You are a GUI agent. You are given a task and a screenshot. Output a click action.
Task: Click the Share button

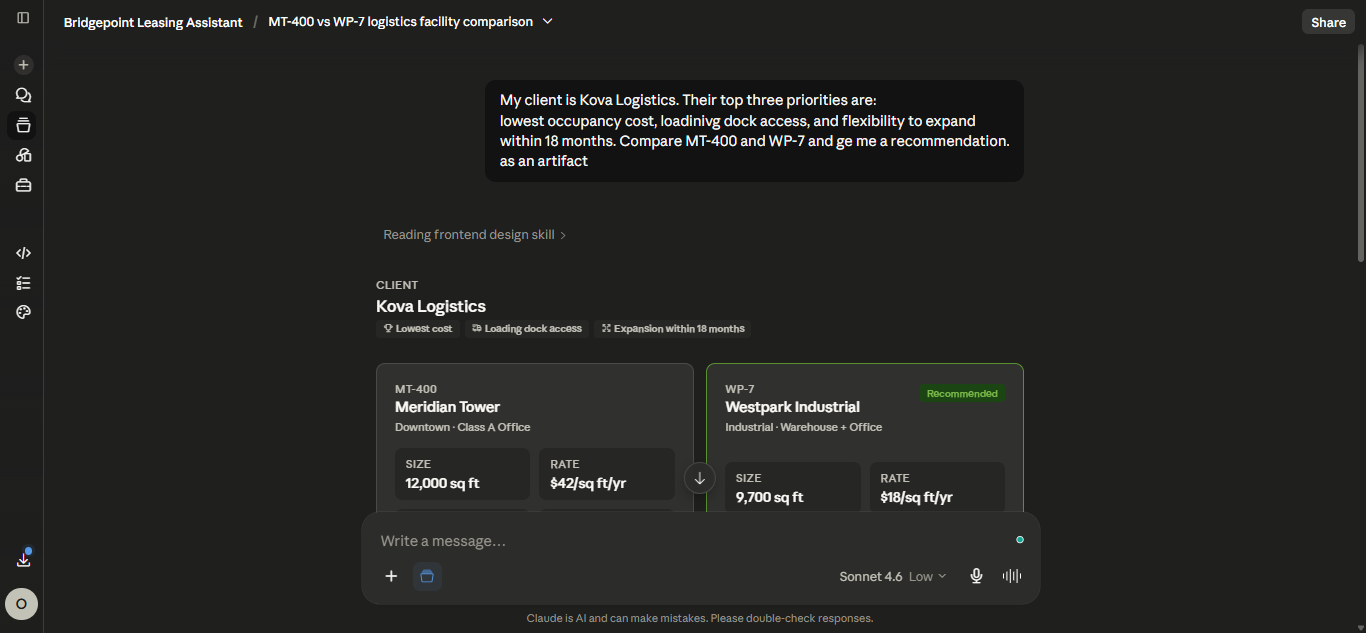(x=1328, y=22)
